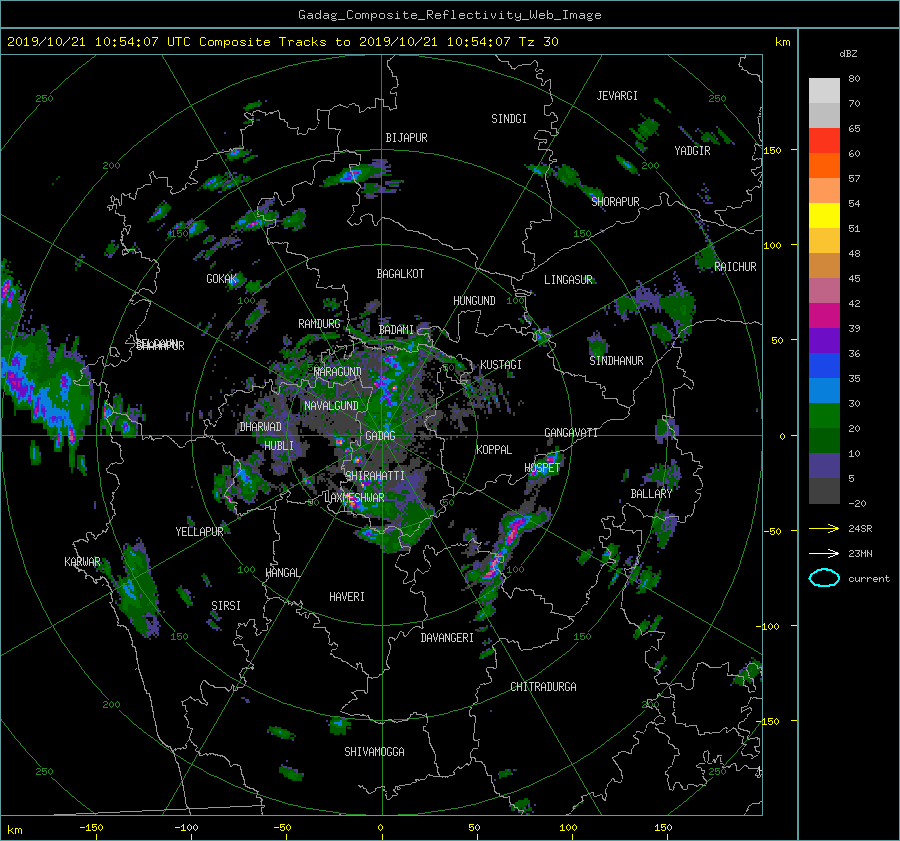The width and height of the screenshot is (900, 841).
Task: Select the red 60 dBZ color swatch
Action: (x=824, y=141)
